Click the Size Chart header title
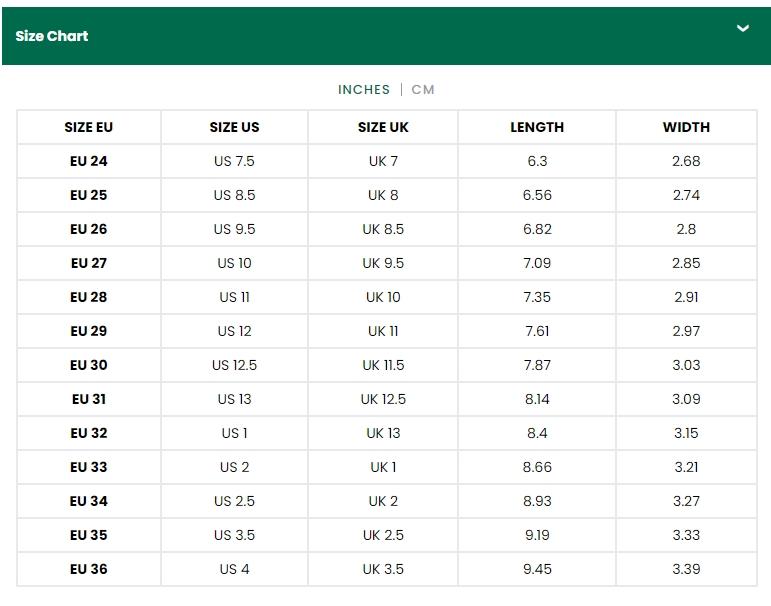This screenshot has width=771, height=606. point(52,36)
